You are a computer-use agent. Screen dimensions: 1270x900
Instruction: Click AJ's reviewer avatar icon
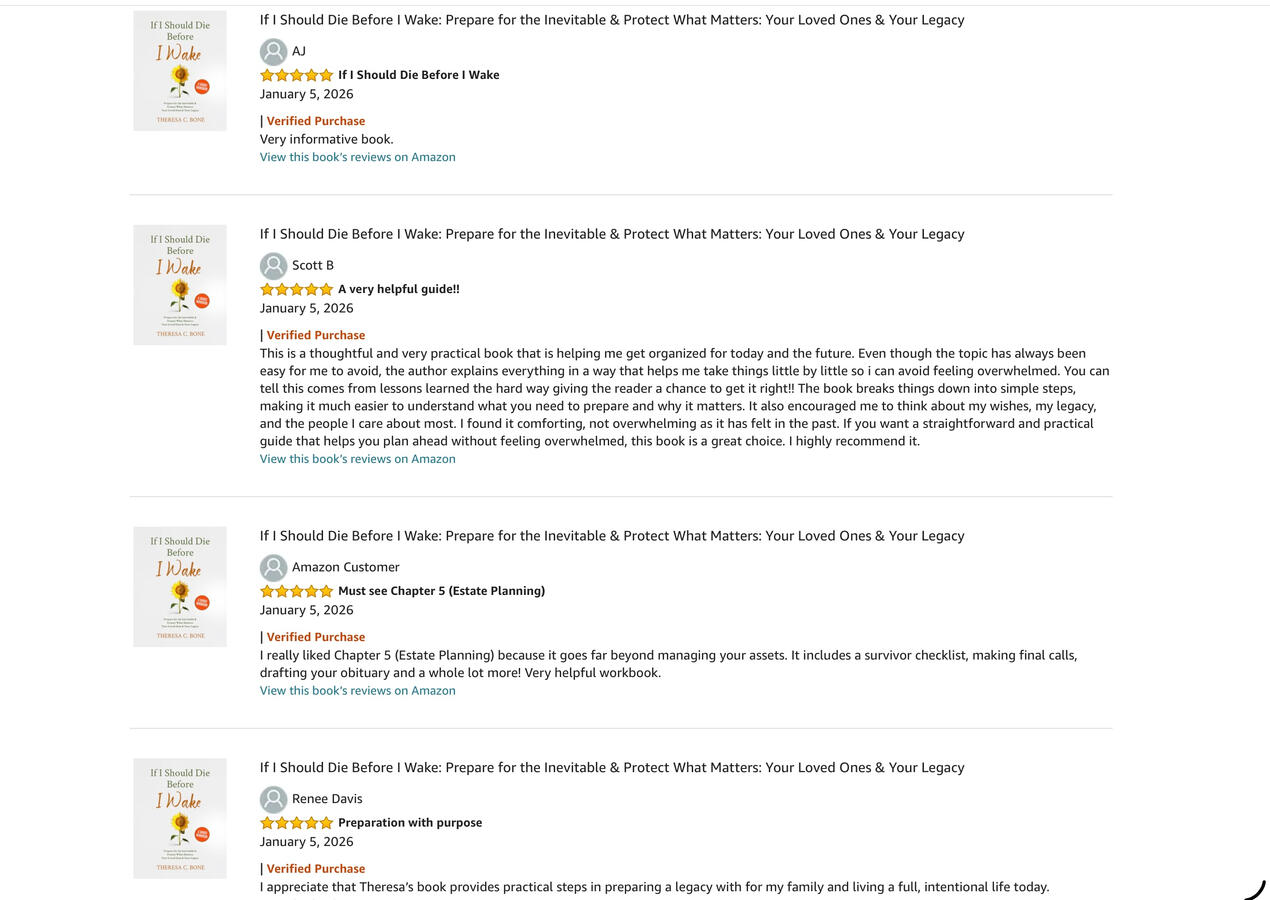coord(273,52)
